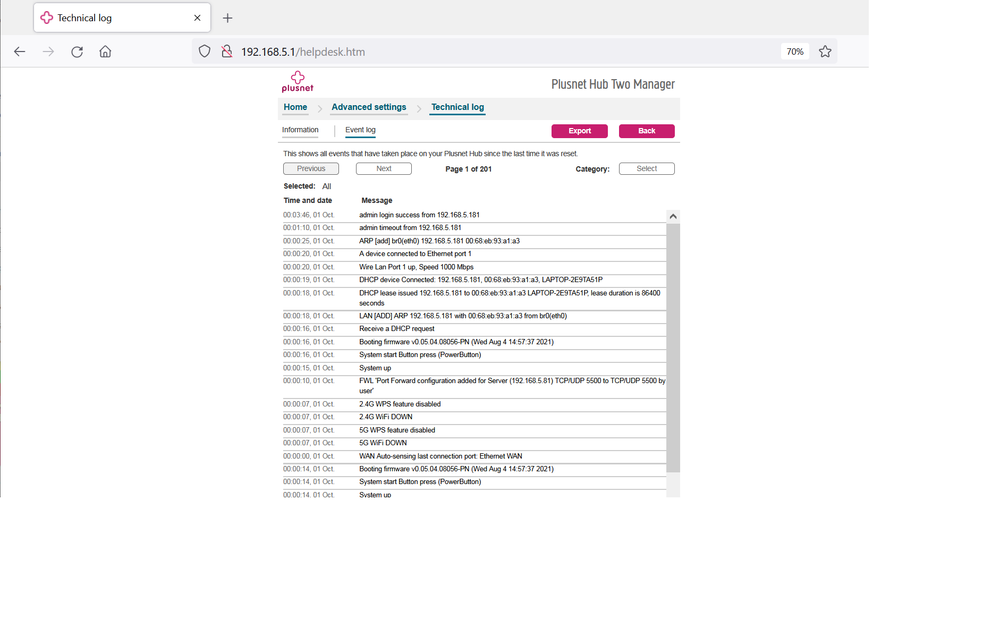Reload the Technical log page

[x=76, y=51]
